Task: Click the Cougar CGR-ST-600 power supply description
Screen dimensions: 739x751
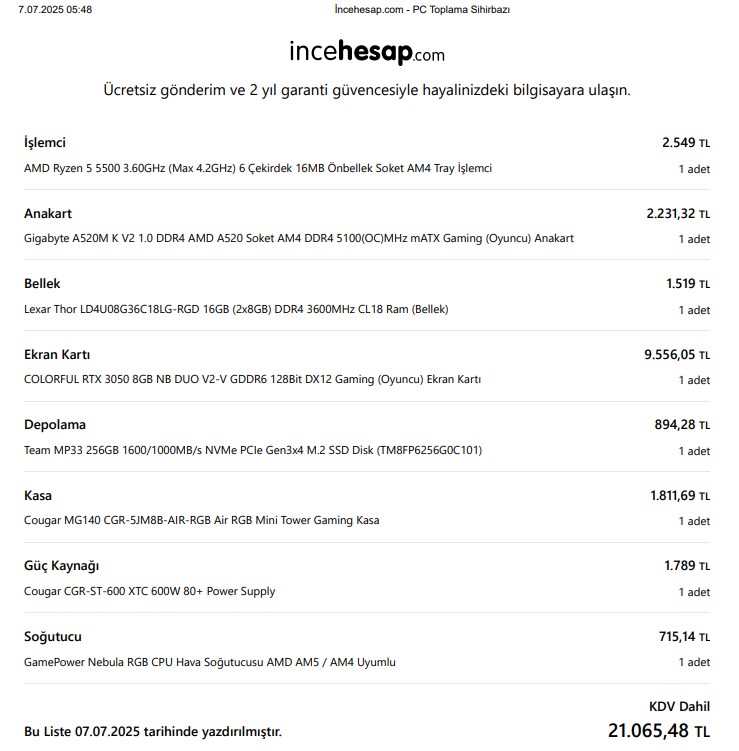Action: (x=149, y=592)
